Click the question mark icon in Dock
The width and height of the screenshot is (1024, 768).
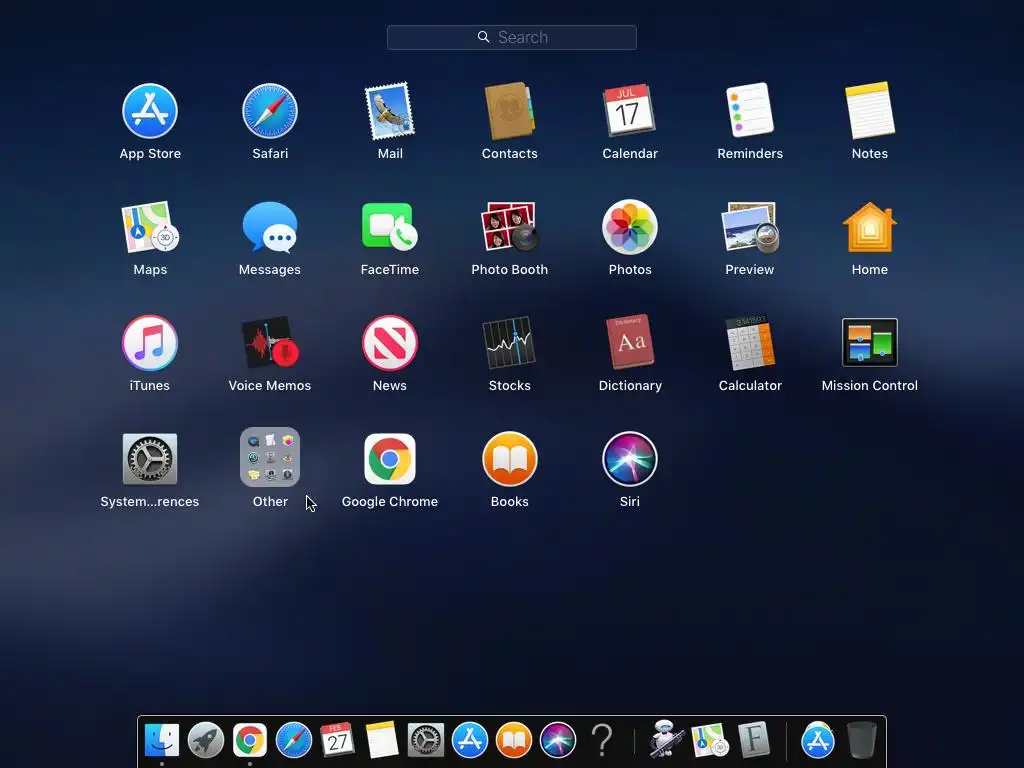[602, 740]
